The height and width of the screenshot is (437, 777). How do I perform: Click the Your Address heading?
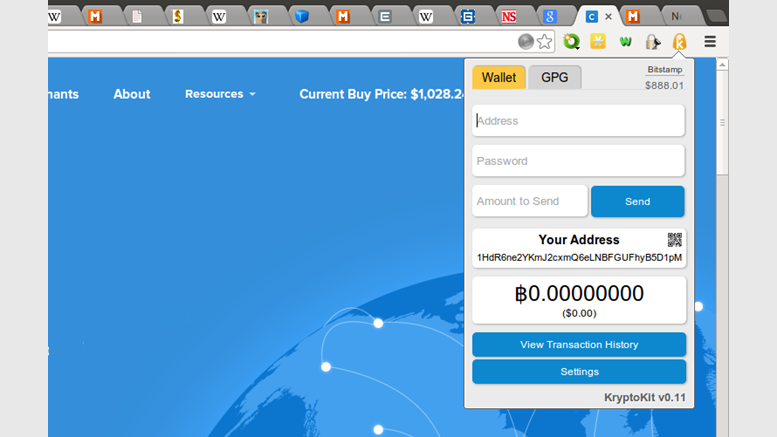(579, 240)
